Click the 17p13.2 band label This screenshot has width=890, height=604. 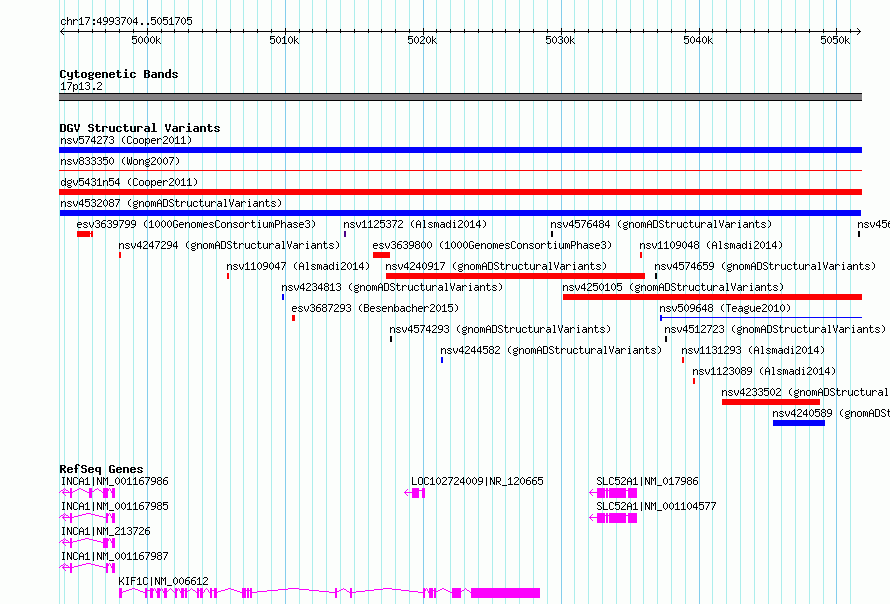[x=81, y=86]
